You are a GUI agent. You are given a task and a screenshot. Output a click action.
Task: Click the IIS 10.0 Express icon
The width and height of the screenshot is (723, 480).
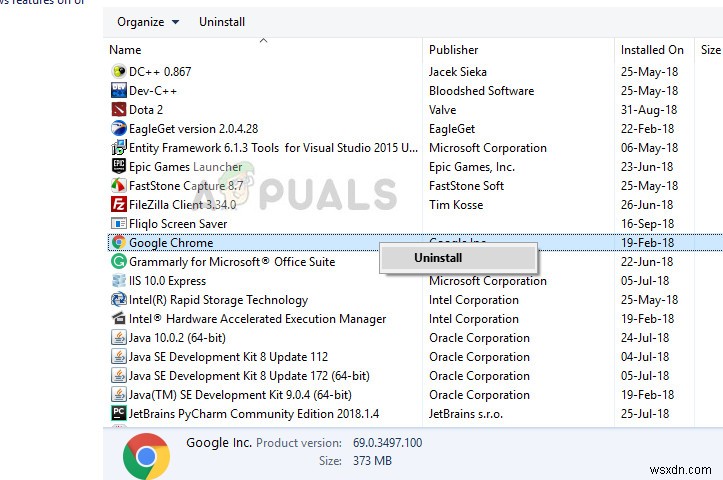[119, 280]
